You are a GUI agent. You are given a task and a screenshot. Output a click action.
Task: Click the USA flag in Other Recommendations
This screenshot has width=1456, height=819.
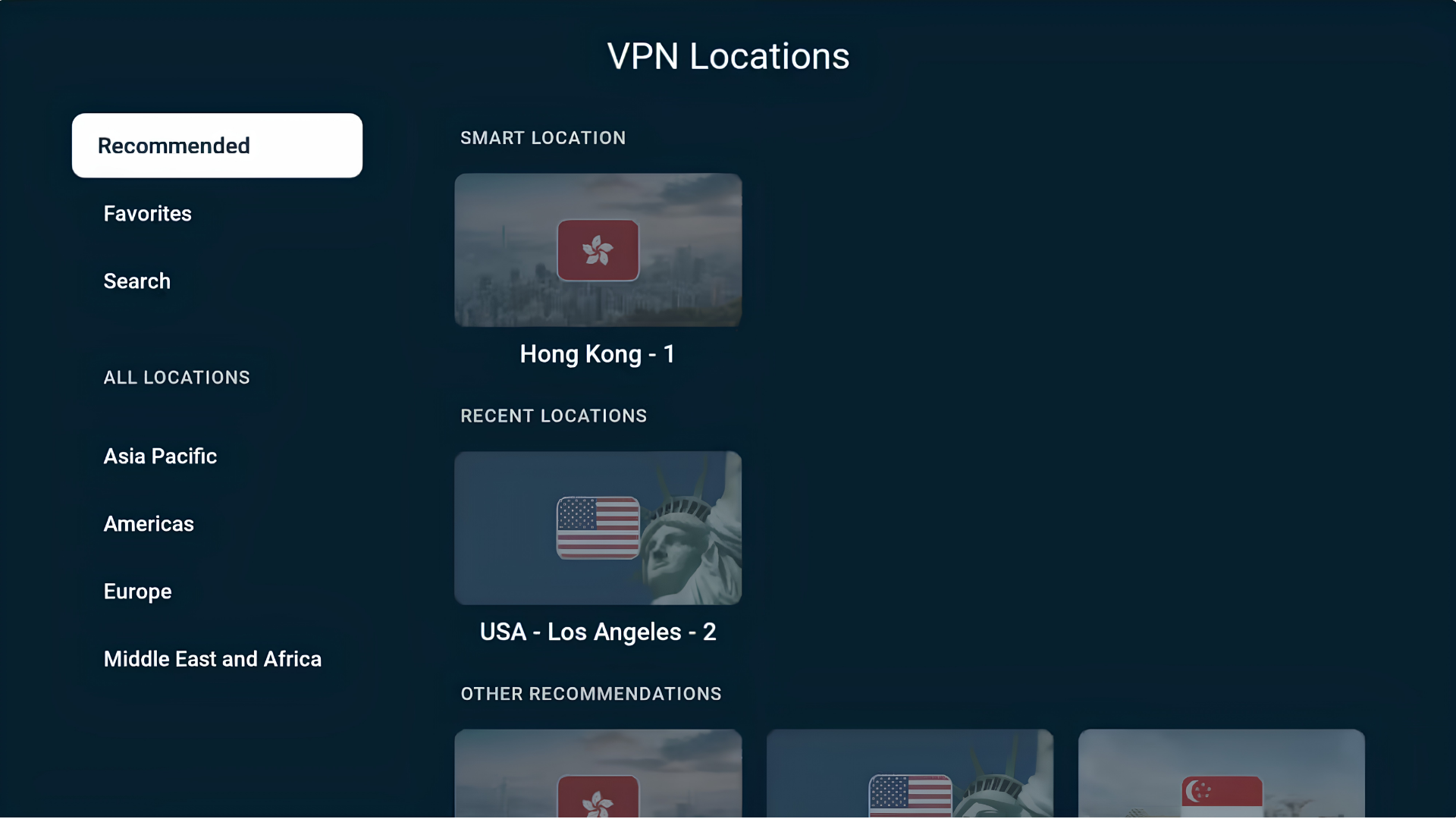(x=910, y=796)
